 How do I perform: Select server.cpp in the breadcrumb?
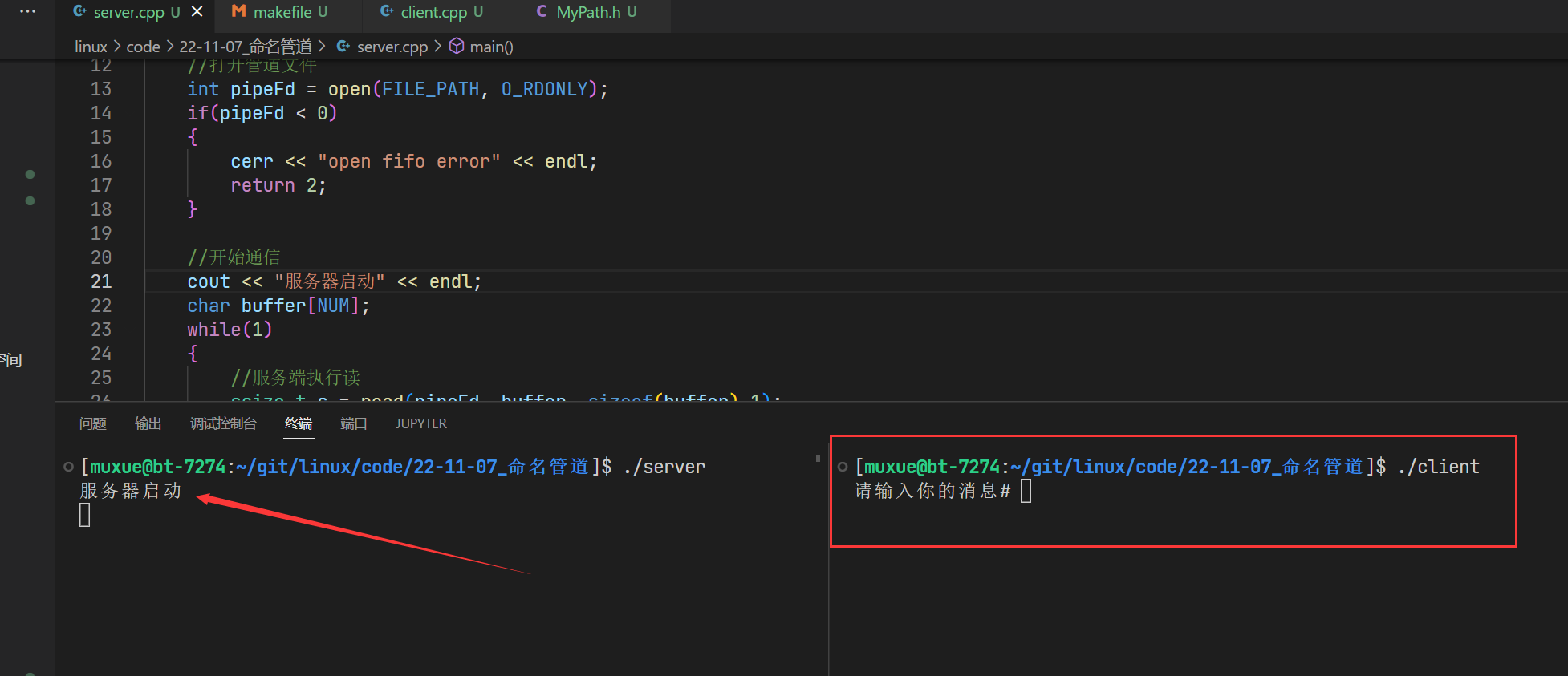(392, 47)
